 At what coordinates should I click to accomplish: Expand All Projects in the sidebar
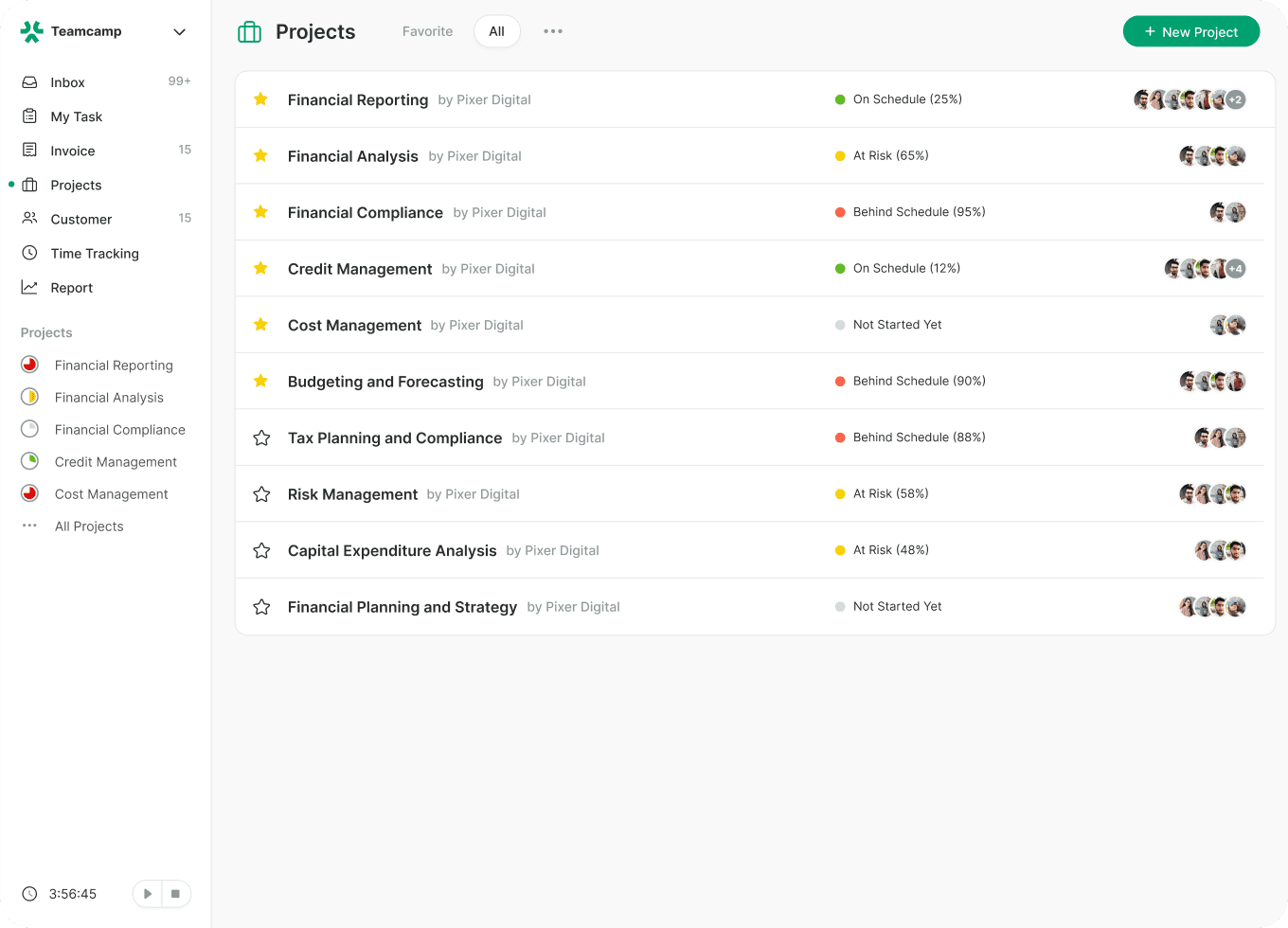click(89, 526)
